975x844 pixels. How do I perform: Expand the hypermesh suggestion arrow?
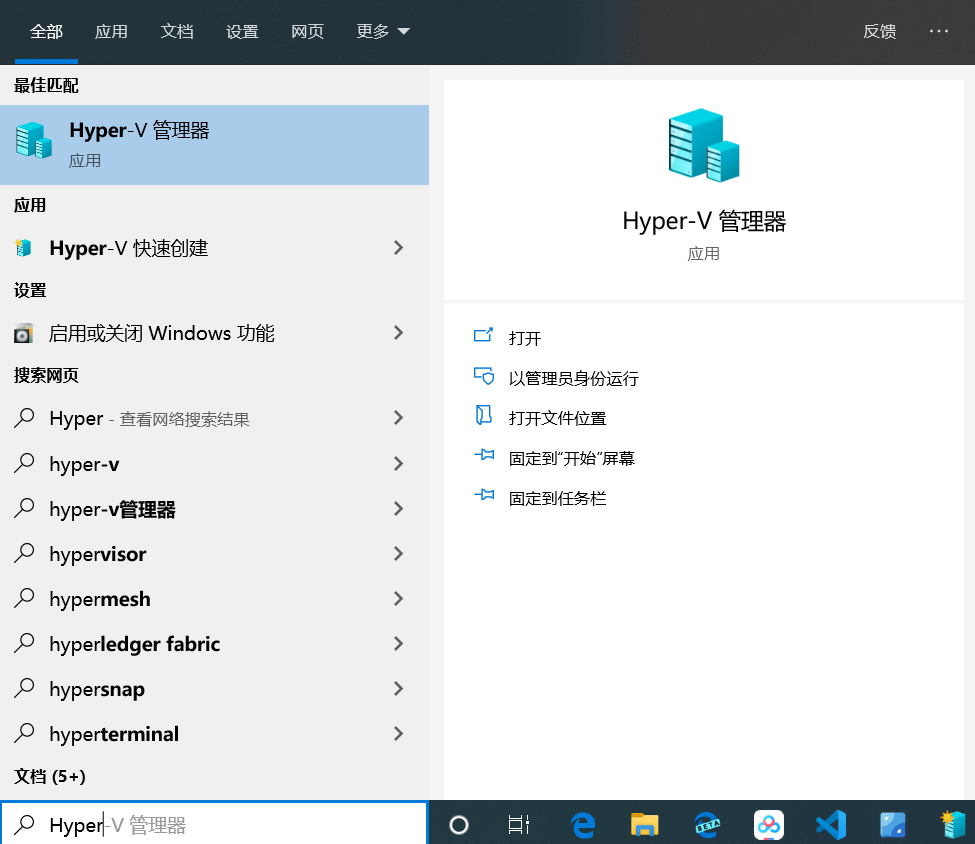tap(399, 599)
